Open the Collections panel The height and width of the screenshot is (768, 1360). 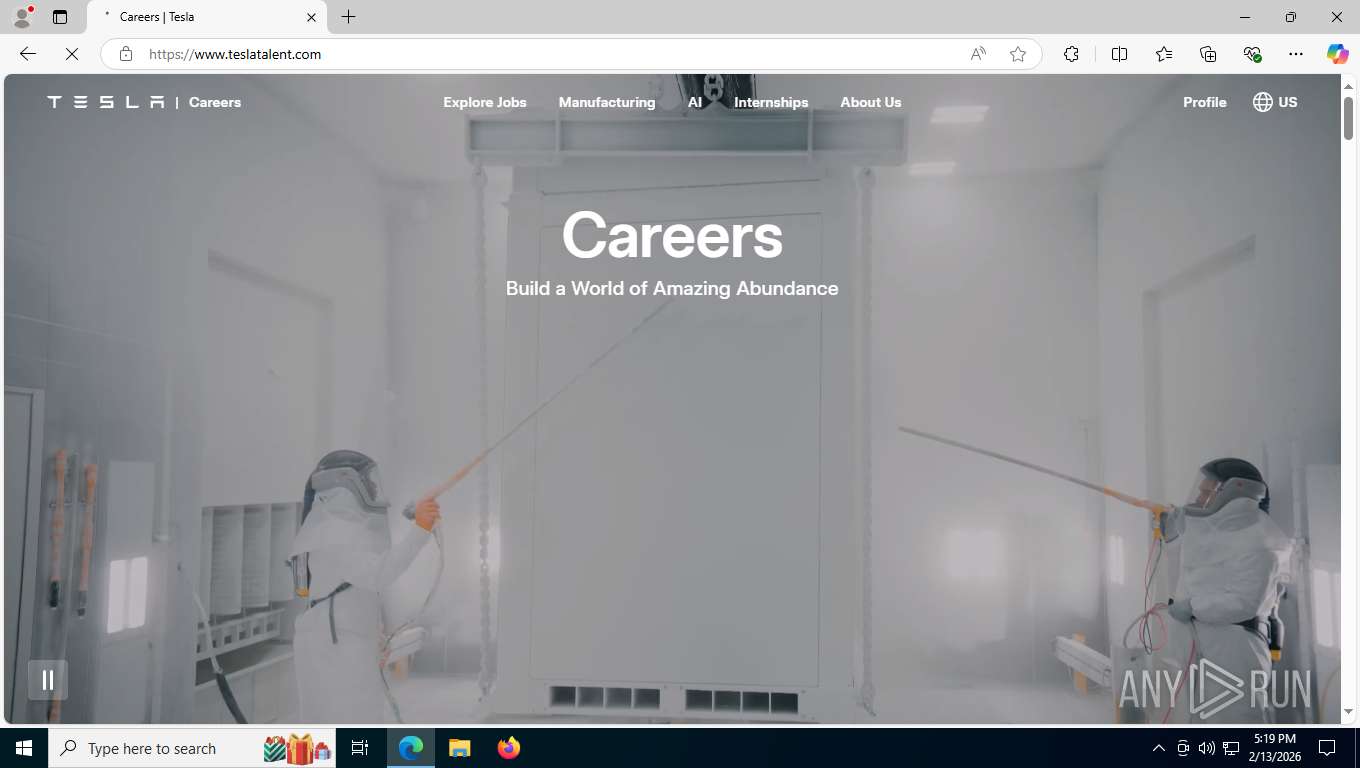(1208, 54)
